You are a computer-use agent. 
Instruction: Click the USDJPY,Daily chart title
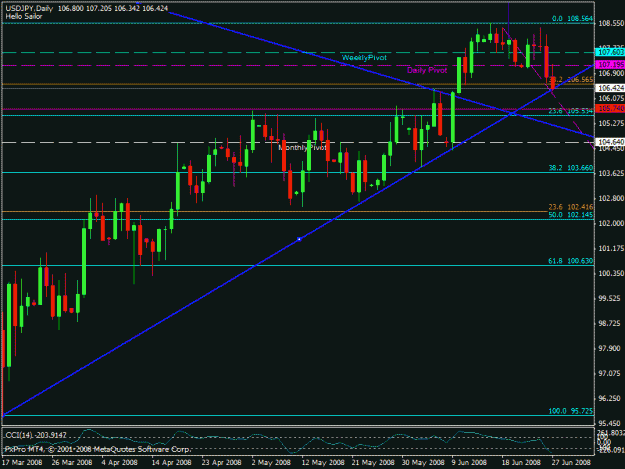[x=29, y=8]
